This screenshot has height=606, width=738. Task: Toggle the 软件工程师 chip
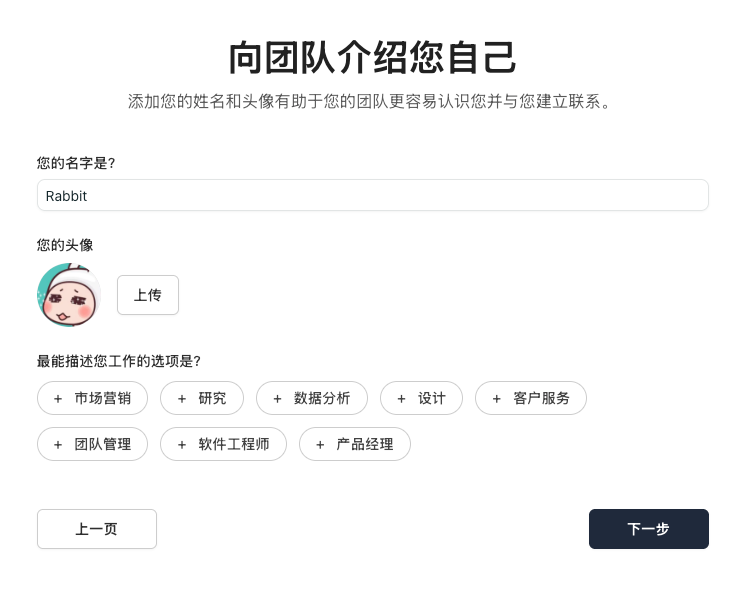click(233, 444)
